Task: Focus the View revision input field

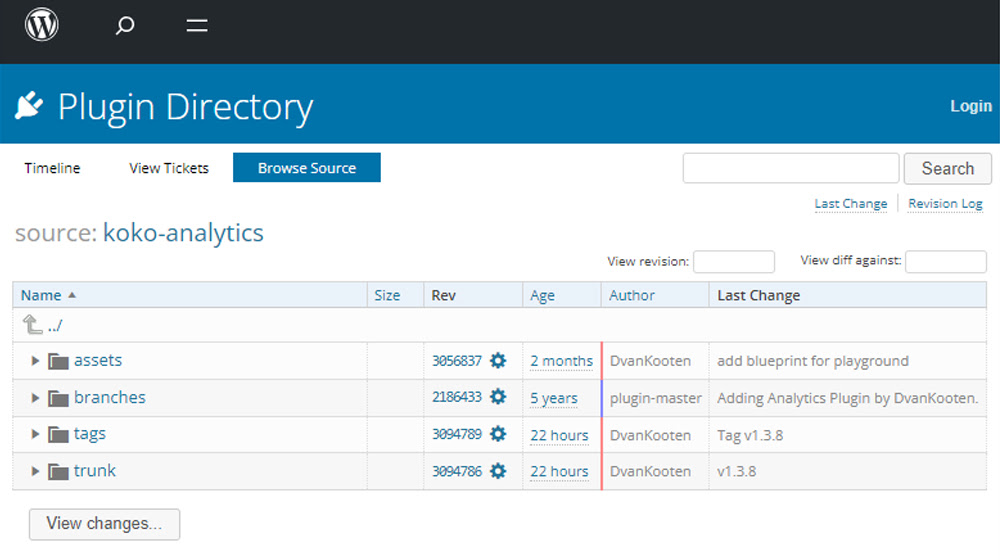Action: tap(734, 262)
